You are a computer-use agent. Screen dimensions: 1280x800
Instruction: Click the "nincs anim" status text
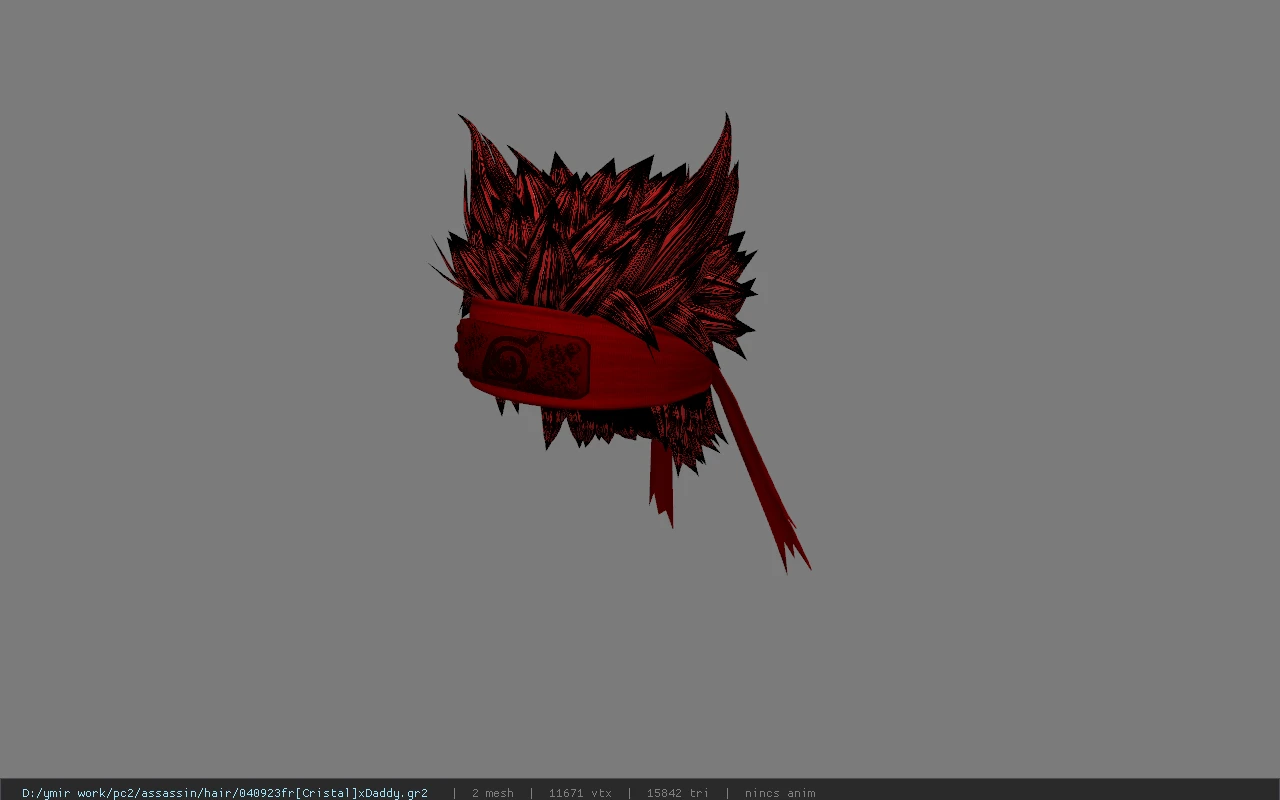click(780, 793)
